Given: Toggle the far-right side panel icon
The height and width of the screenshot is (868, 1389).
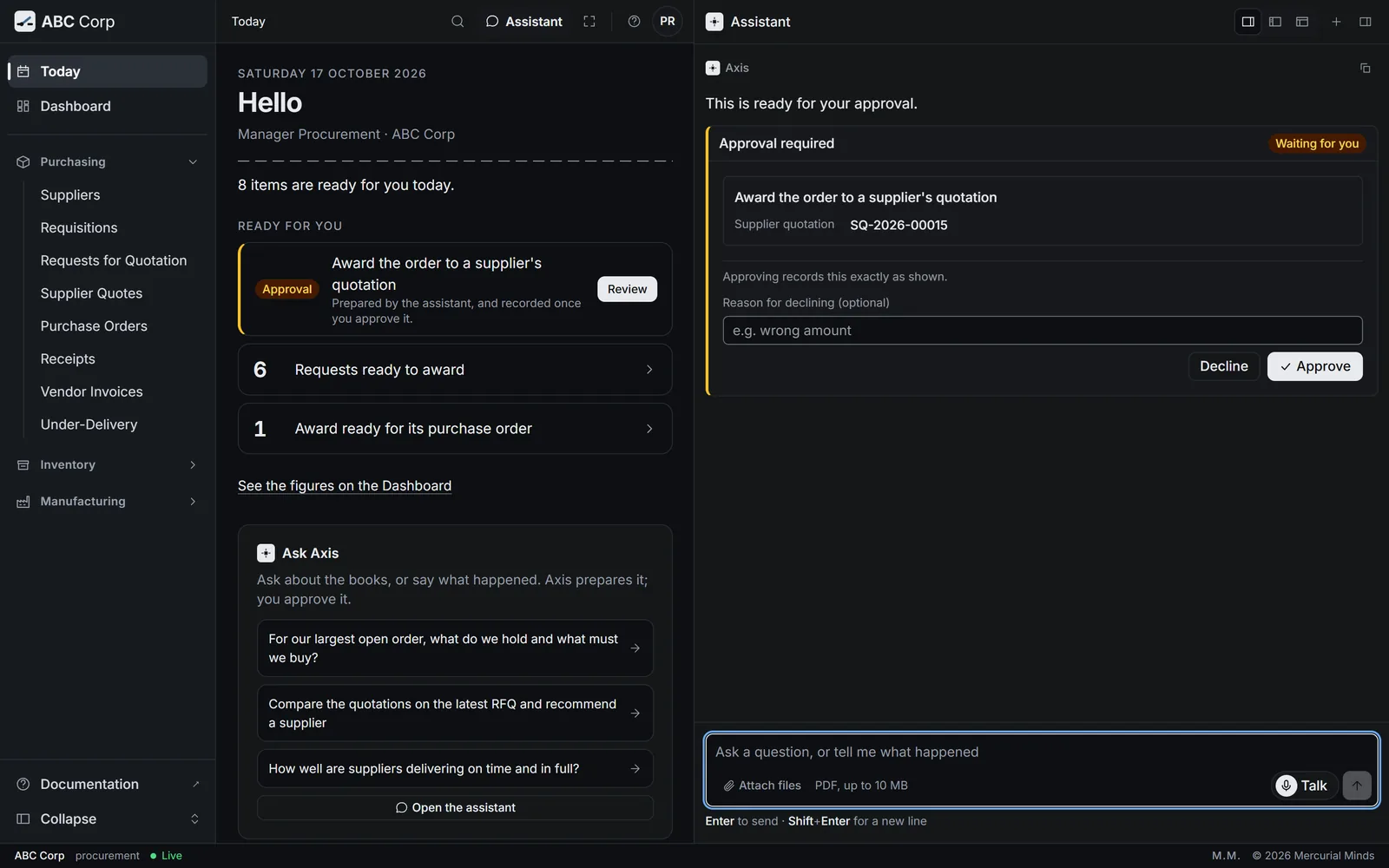Looking at the screenshot, I should [x=1365, y=22].
